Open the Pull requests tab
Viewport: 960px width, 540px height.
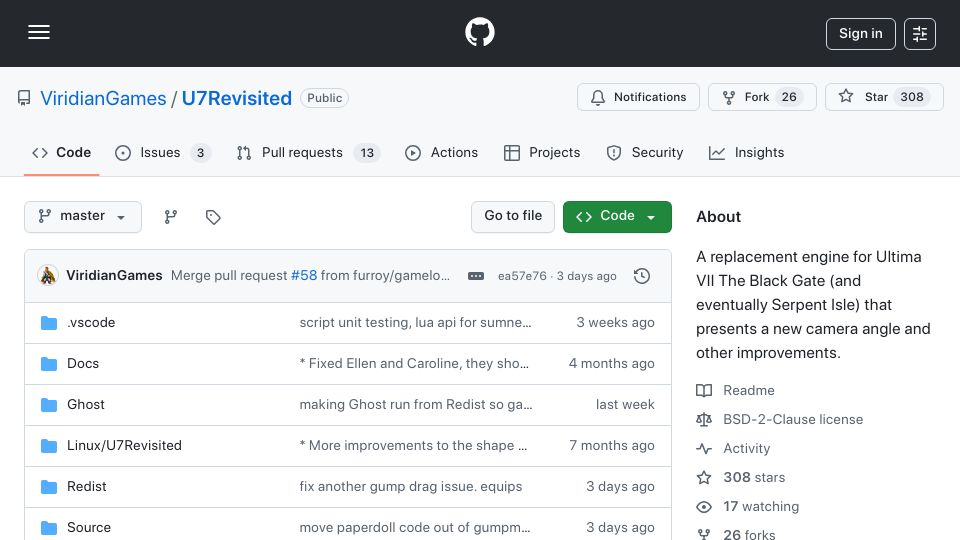(308, 152)
